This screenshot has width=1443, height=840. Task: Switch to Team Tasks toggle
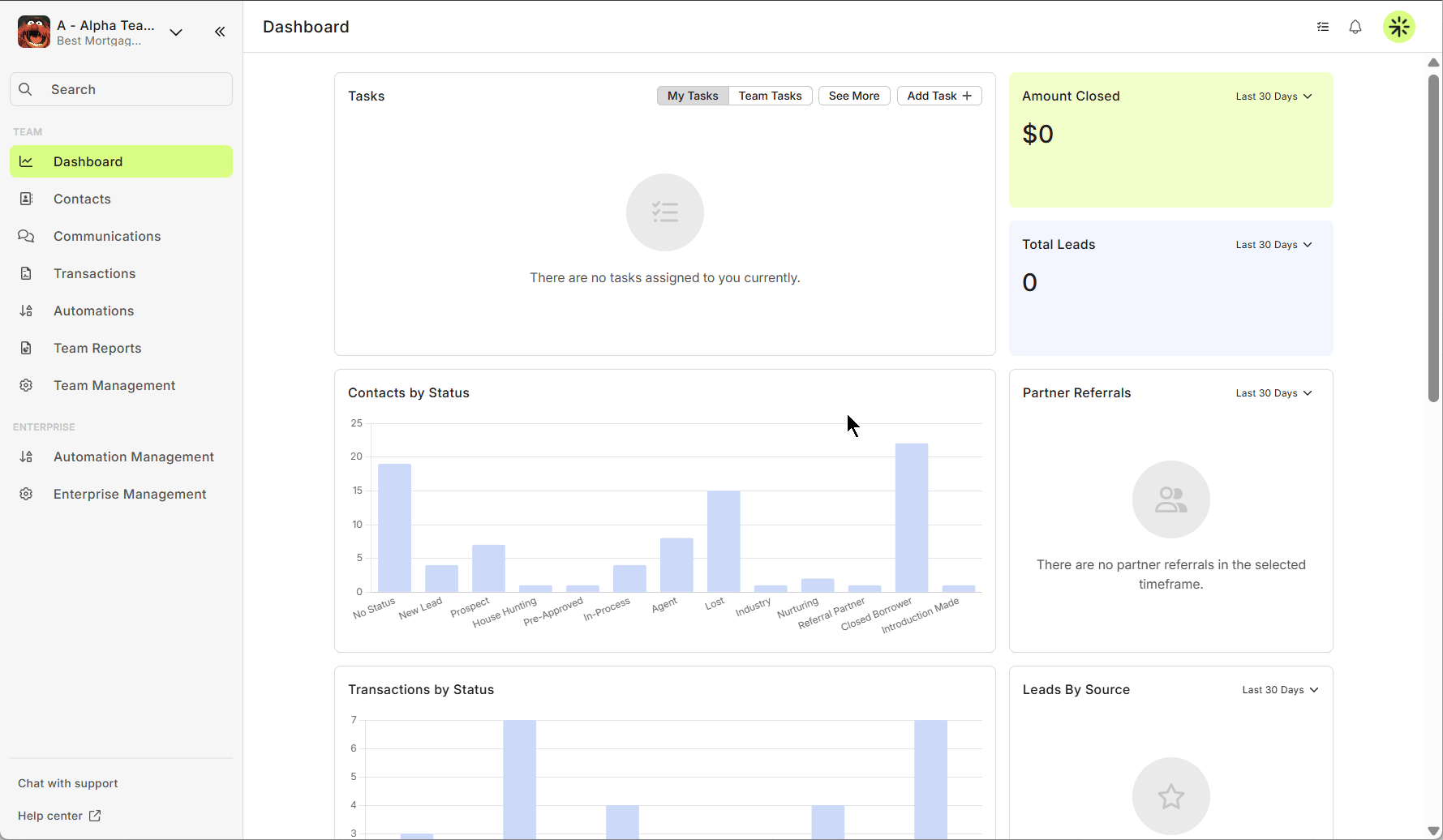click(770, 96)
